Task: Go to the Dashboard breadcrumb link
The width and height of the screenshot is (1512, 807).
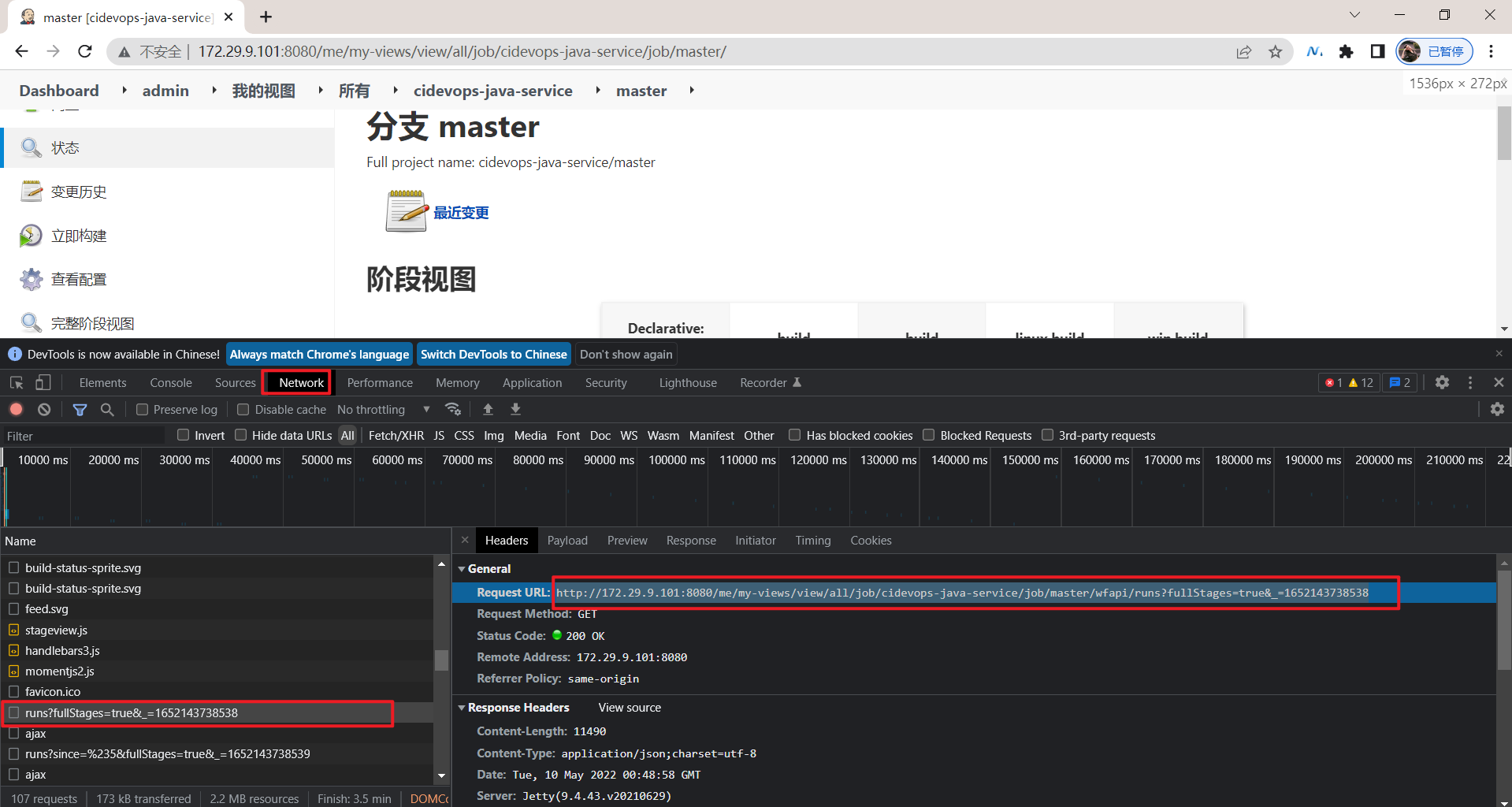Action: click(x=59, y=91)
